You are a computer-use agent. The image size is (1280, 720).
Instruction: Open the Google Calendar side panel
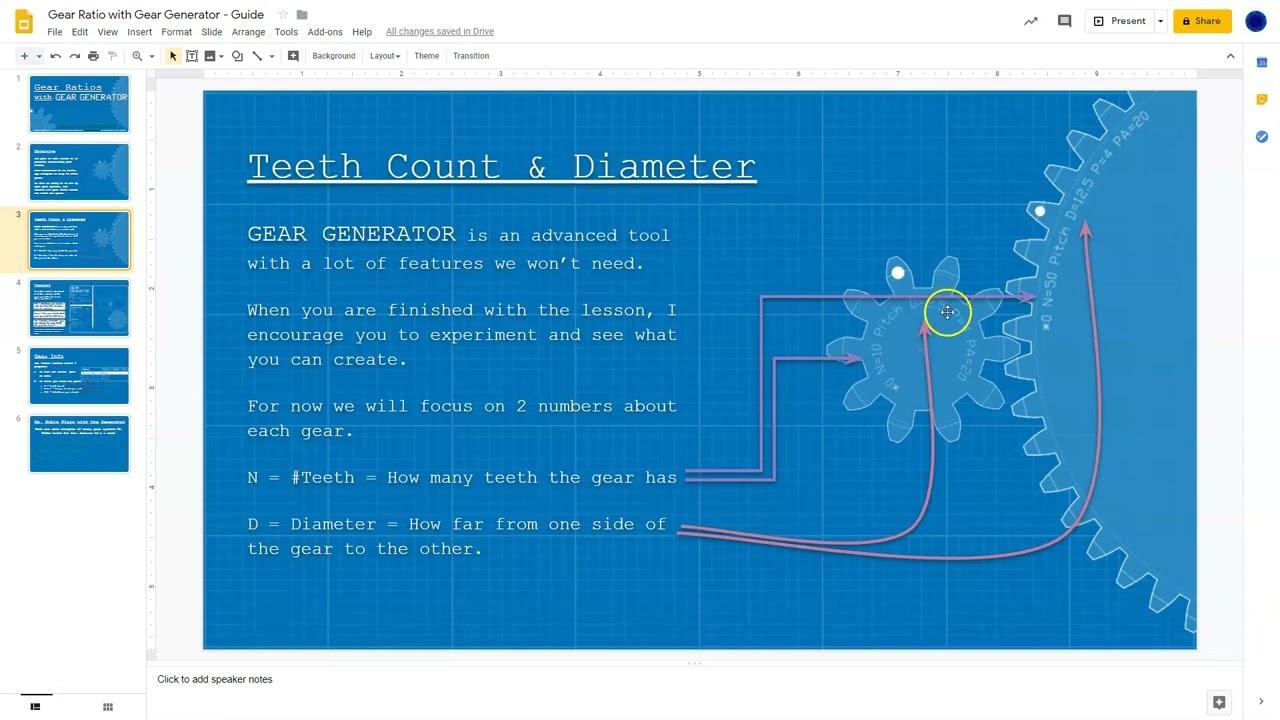click(x=1262, y=63)
